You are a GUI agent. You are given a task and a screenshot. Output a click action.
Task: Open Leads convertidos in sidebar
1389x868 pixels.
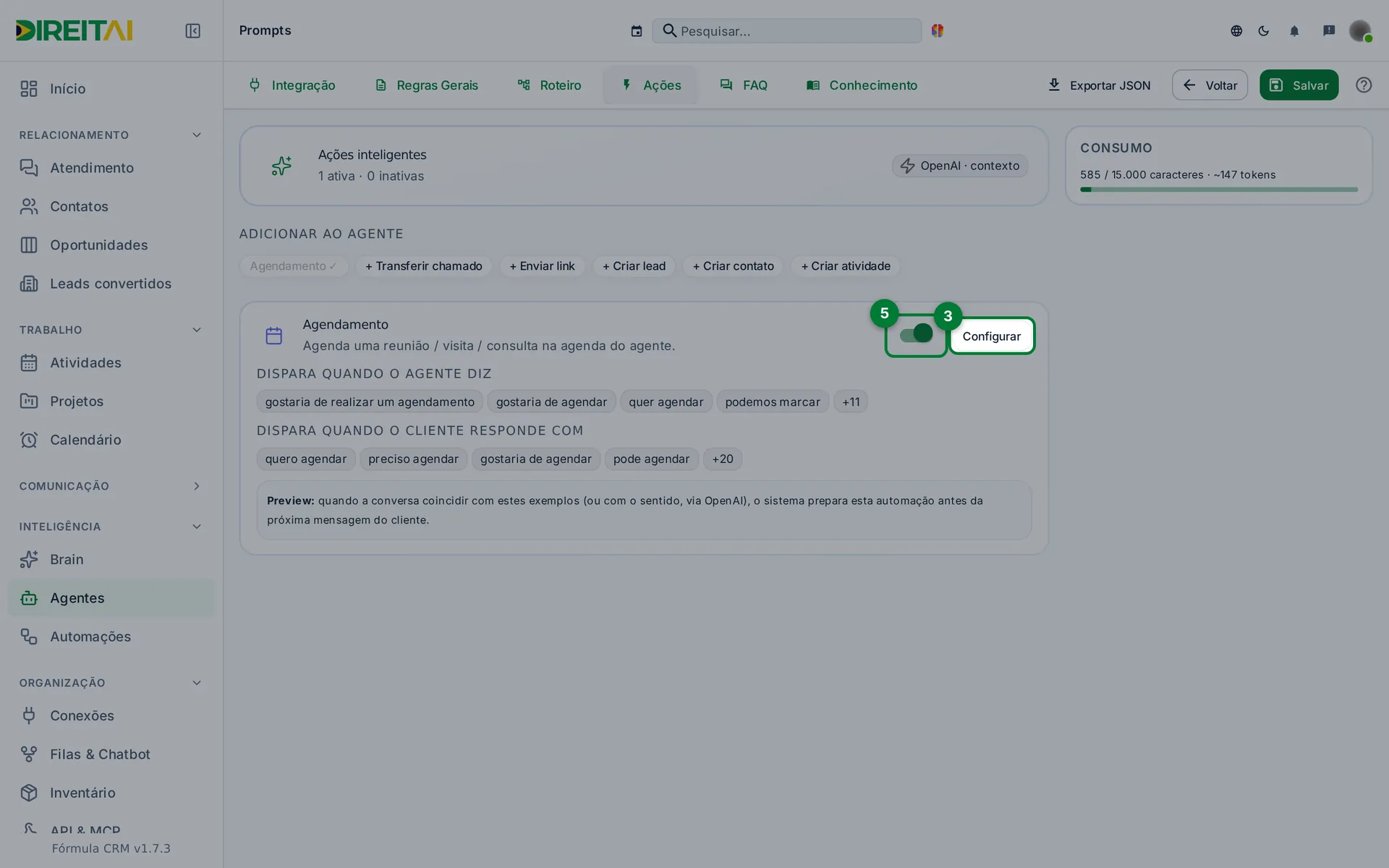coord(111,284)
